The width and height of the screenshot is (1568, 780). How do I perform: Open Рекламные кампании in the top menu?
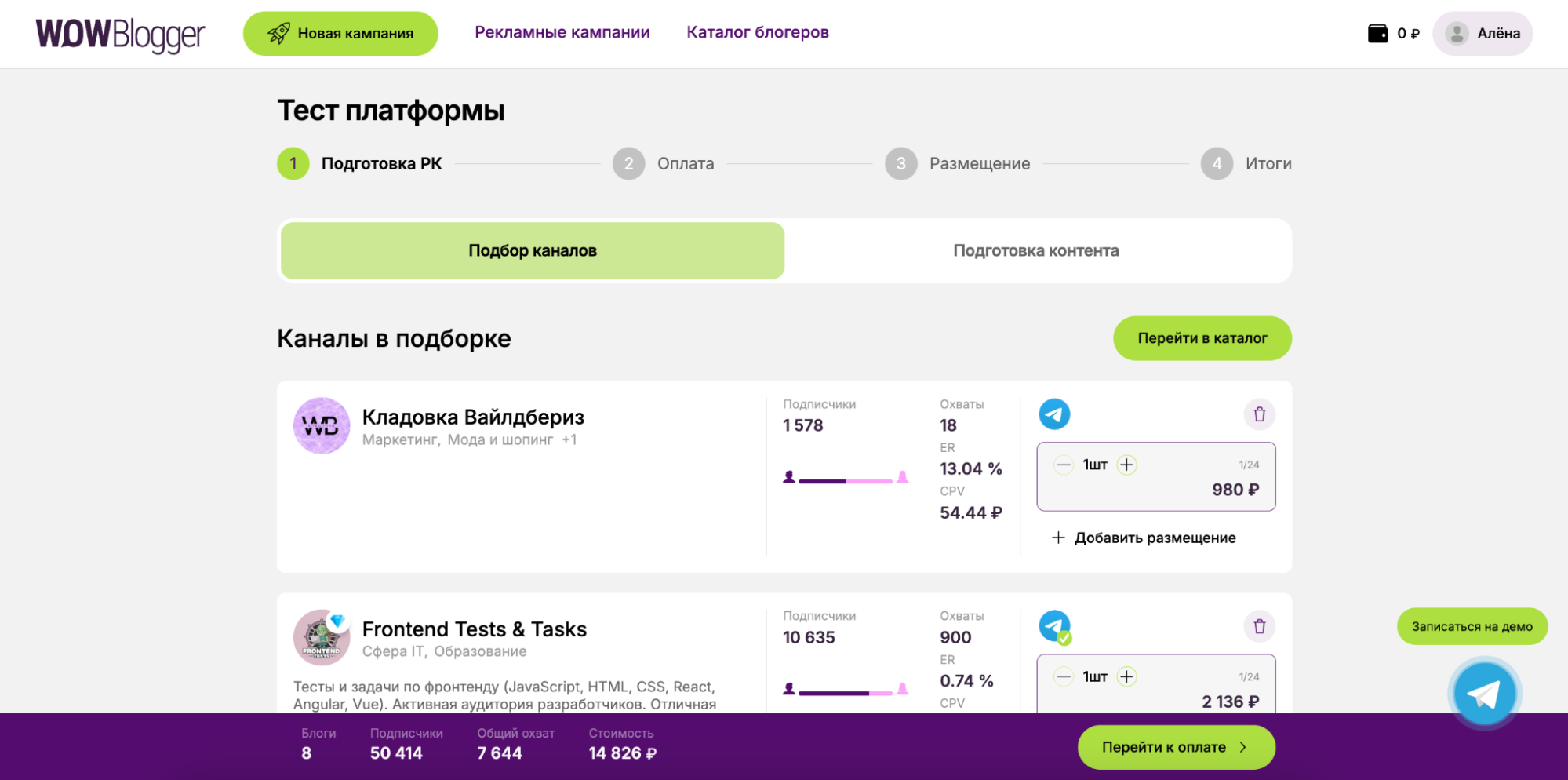(562, 32)
